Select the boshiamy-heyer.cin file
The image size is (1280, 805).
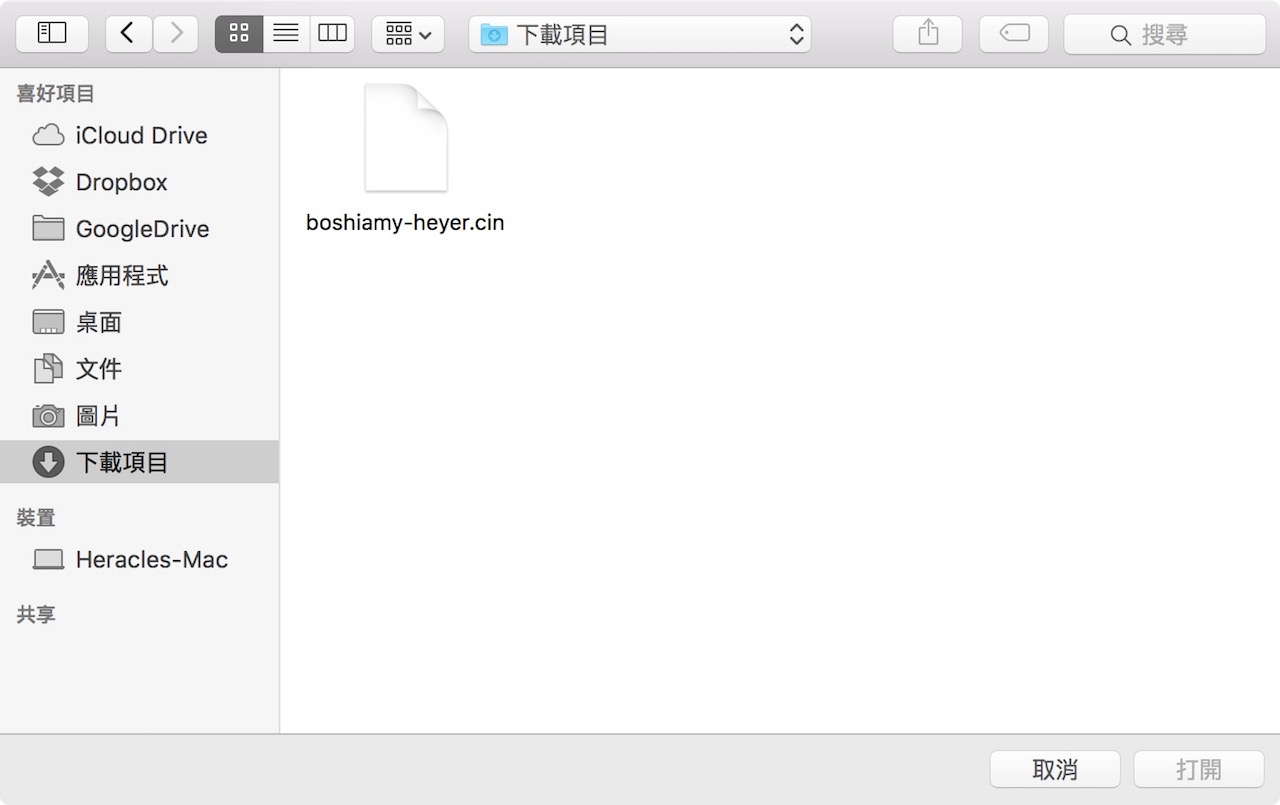405,137
